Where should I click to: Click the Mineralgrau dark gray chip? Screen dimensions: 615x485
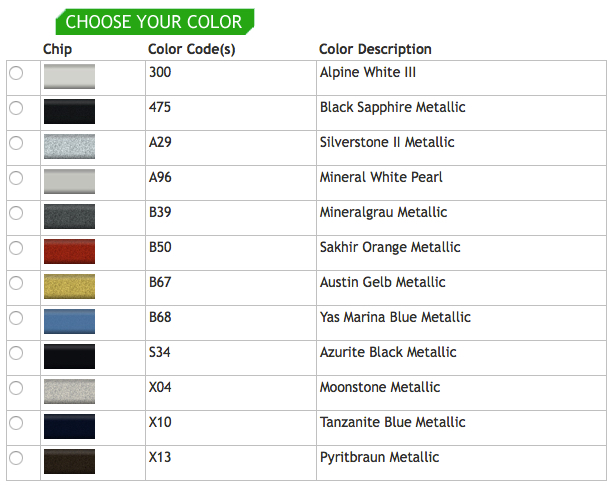(70, 216)
